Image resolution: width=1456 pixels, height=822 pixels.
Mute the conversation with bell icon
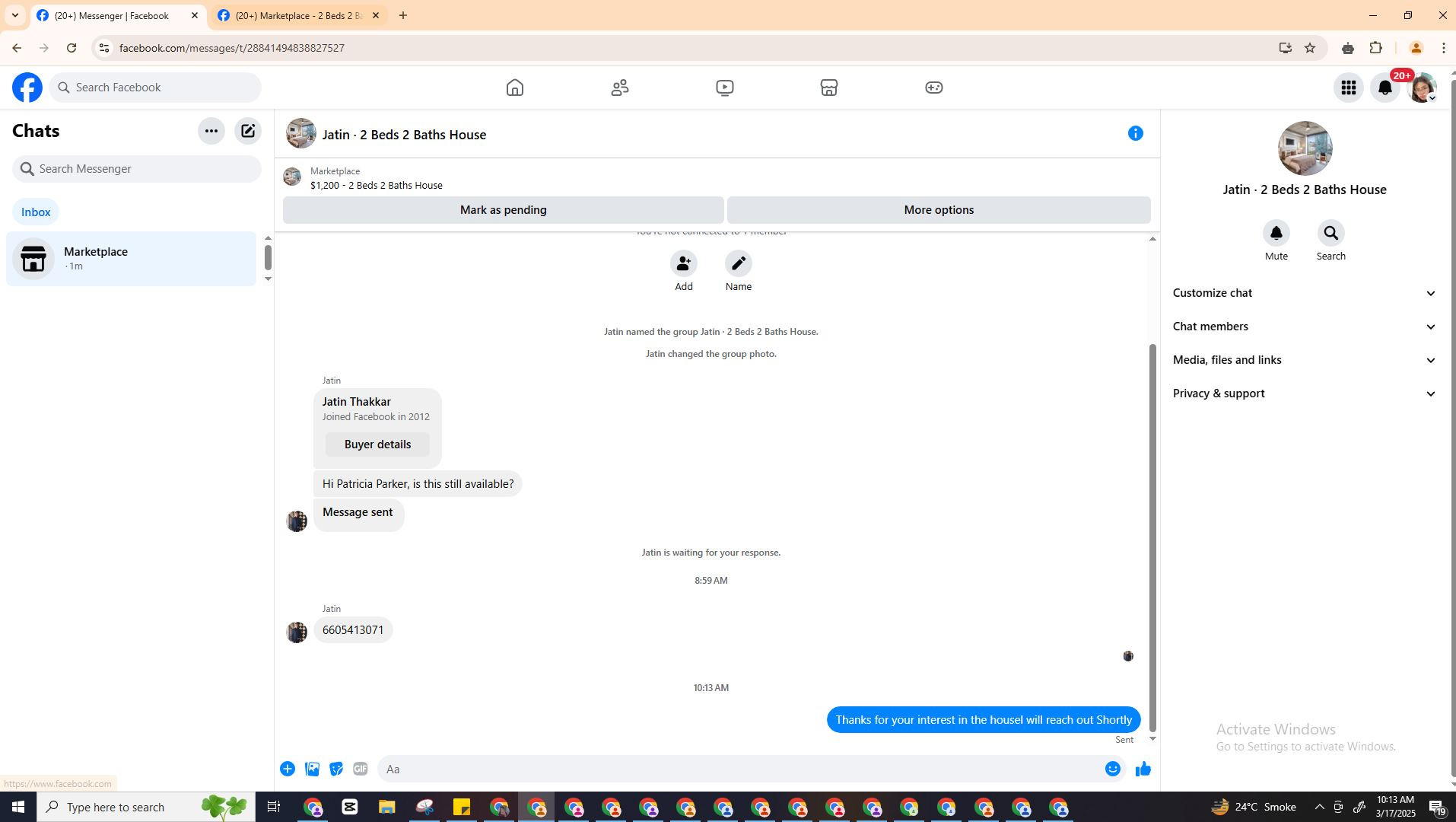point(1276,233)
